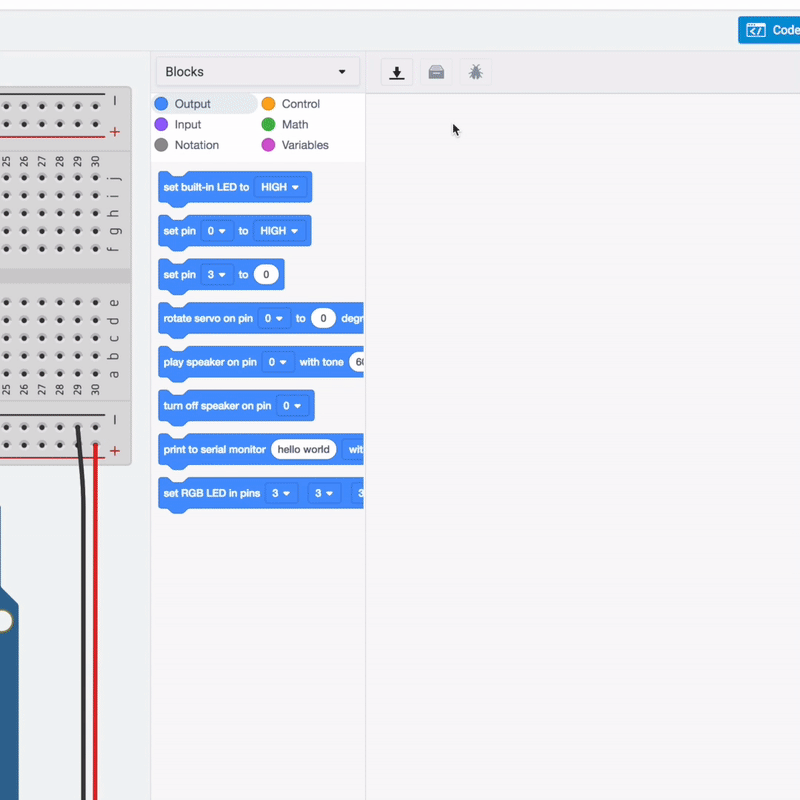Open pin dropdown in play speaker block

pyautogui.click(x=278, y=362)
